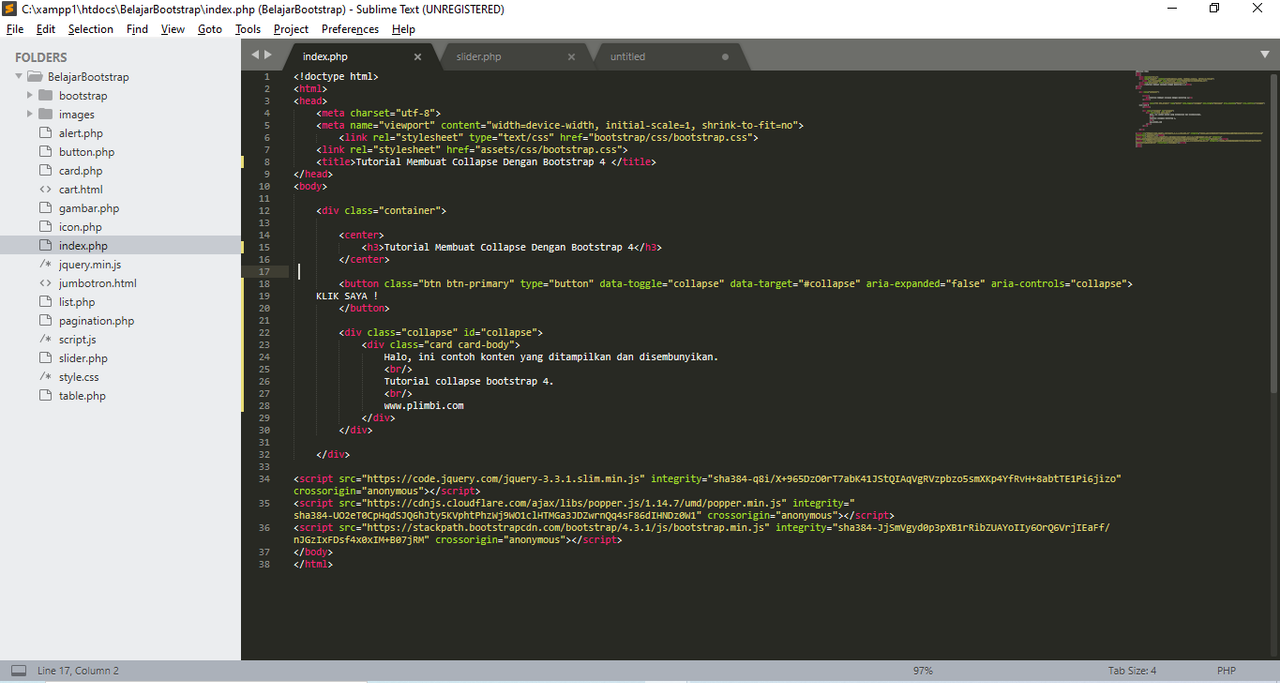The width and height of the screenshot is (1280, 683).
Task: Click the code icon beside cart.html
Action: pos(45,189)
